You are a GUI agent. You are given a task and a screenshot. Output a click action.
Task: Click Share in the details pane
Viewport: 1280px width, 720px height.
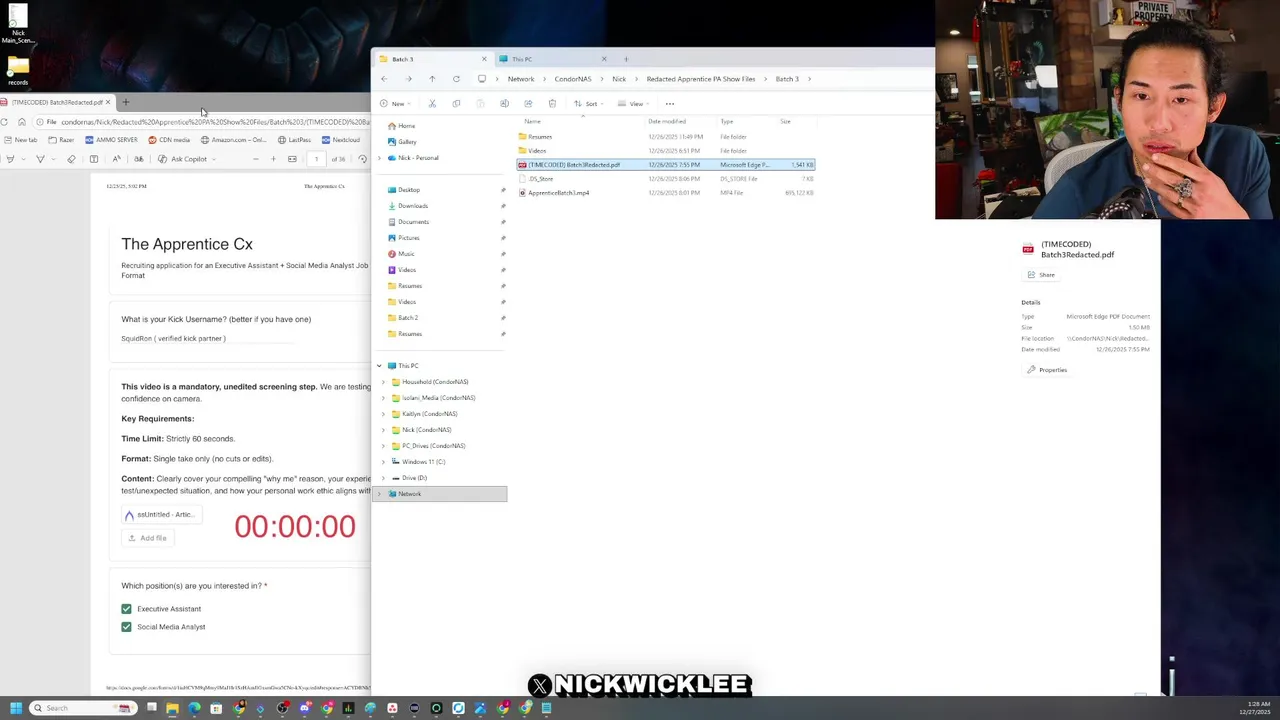1041,275
